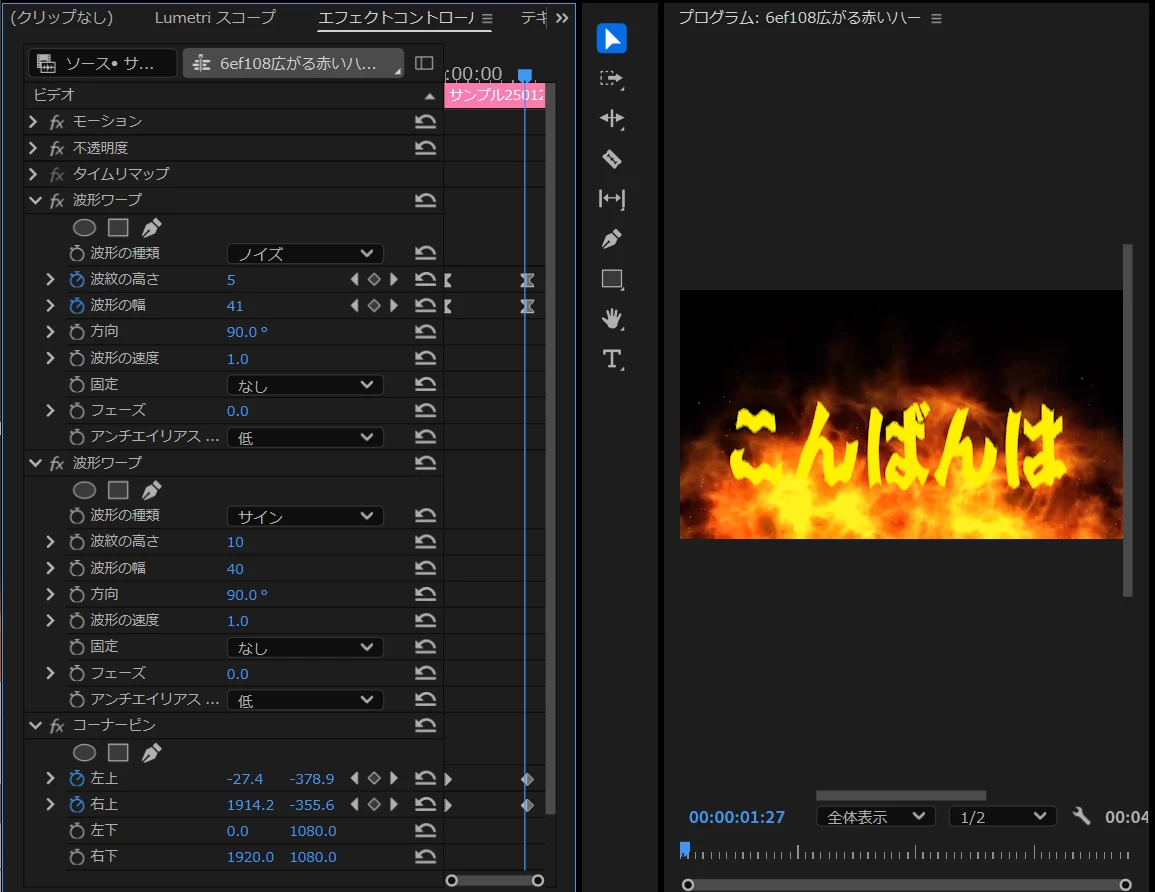Enable stopwatch for 左下

(77, 831)
